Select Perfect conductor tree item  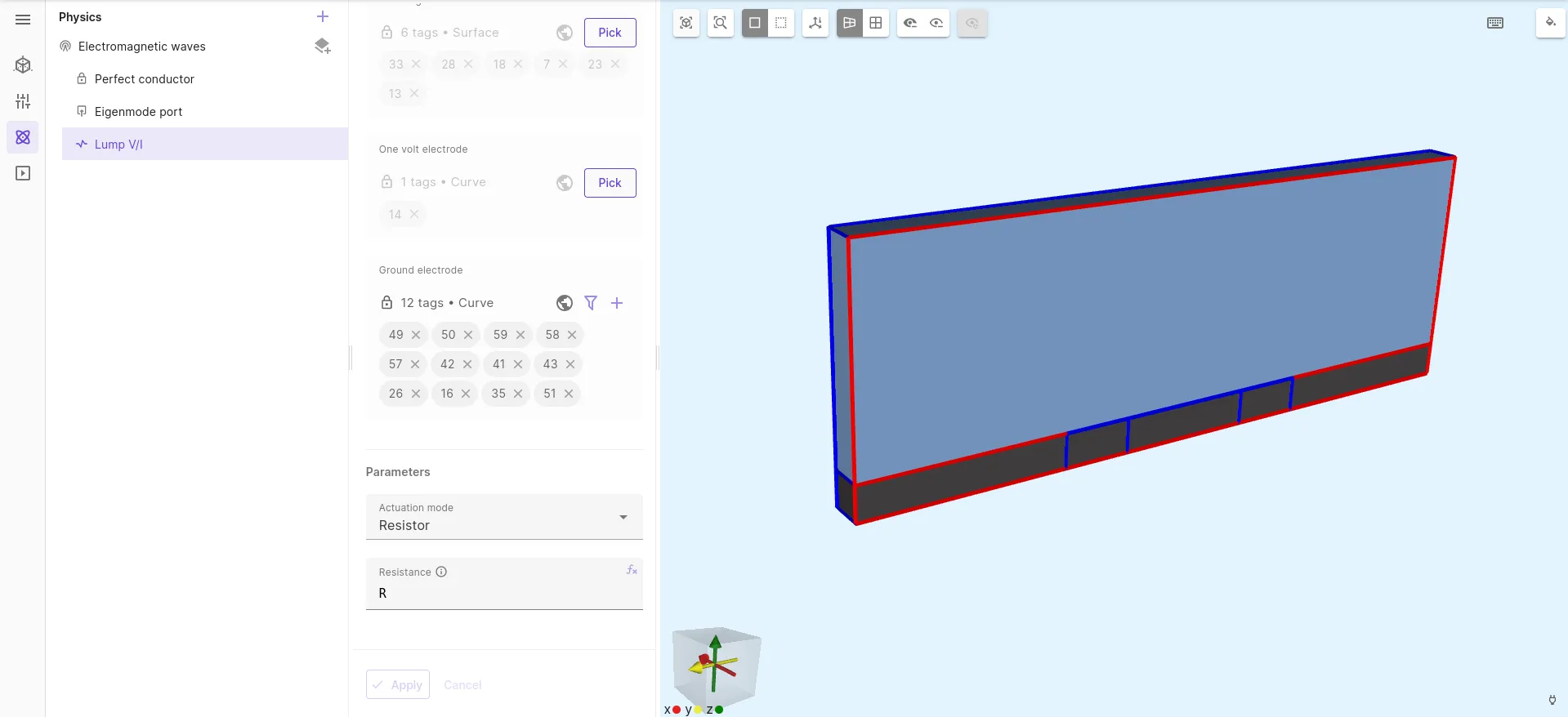point(145,79)
